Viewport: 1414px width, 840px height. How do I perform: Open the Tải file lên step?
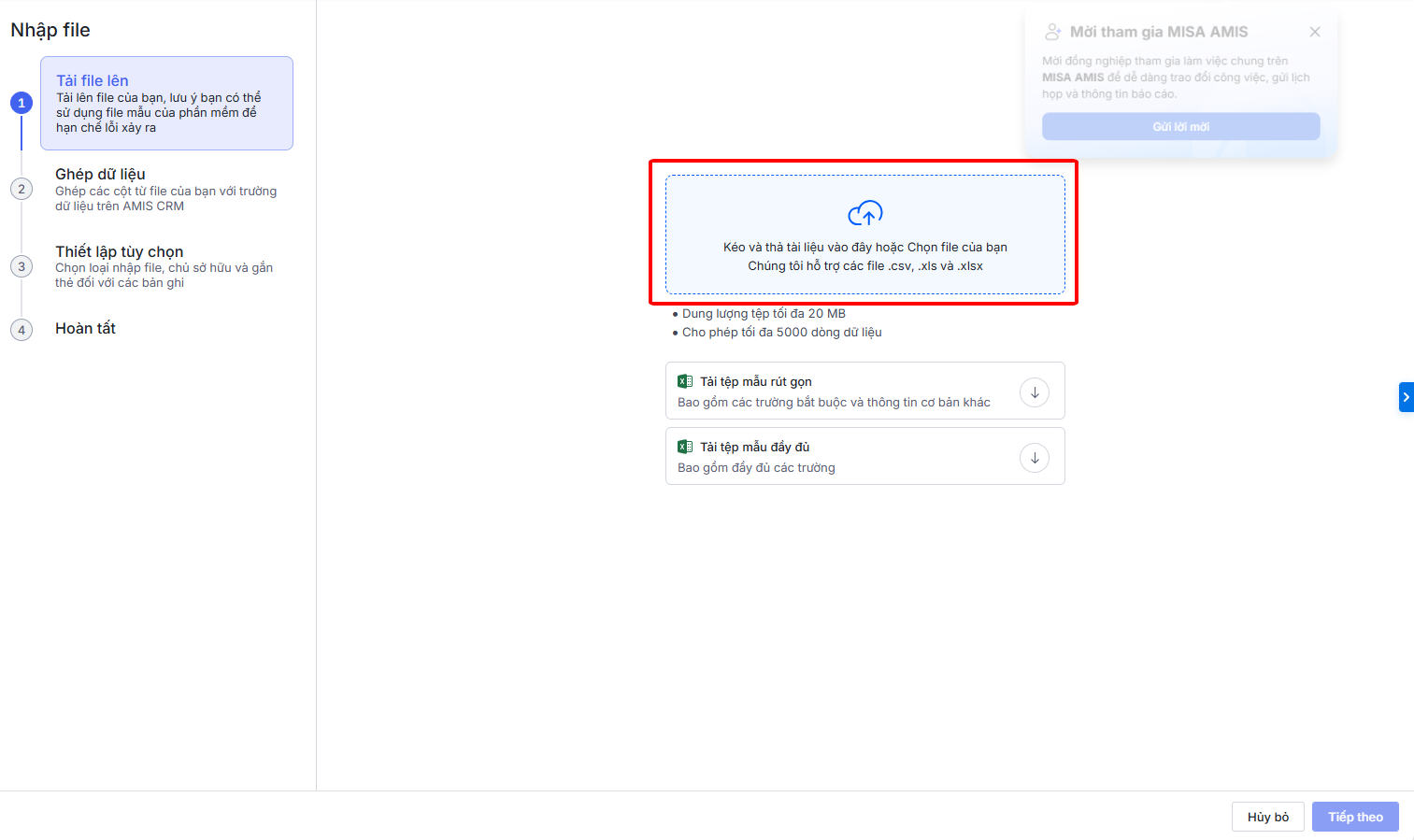pos(166,103)
